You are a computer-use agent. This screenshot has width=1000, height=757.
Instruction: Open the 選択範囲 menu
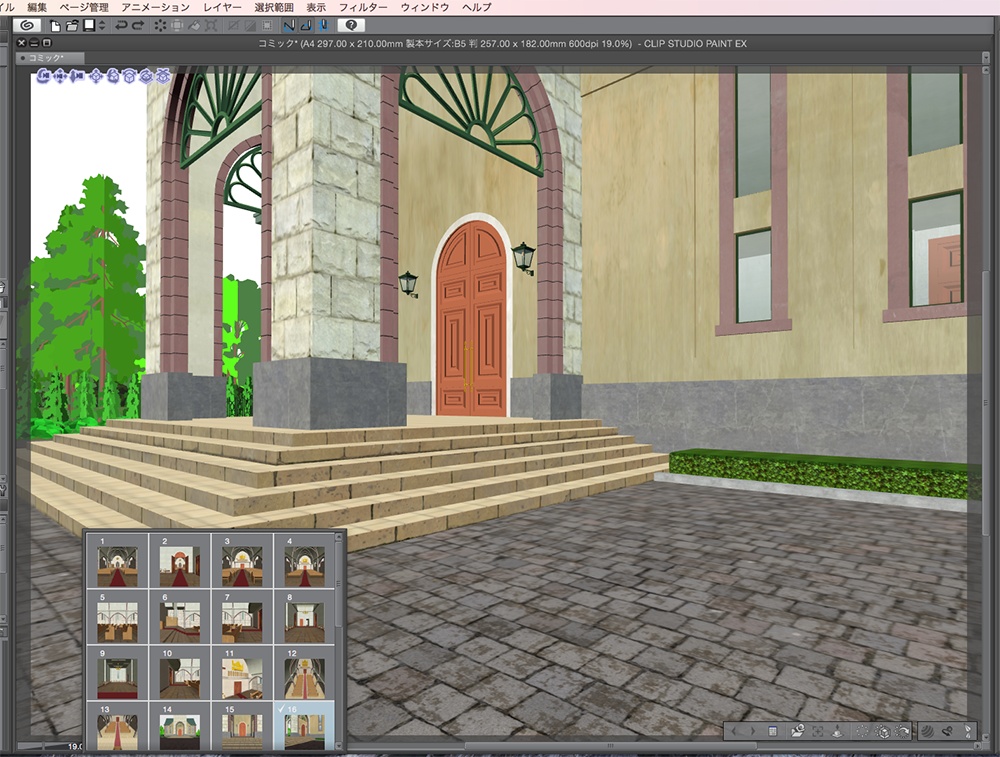click(274, 7)
